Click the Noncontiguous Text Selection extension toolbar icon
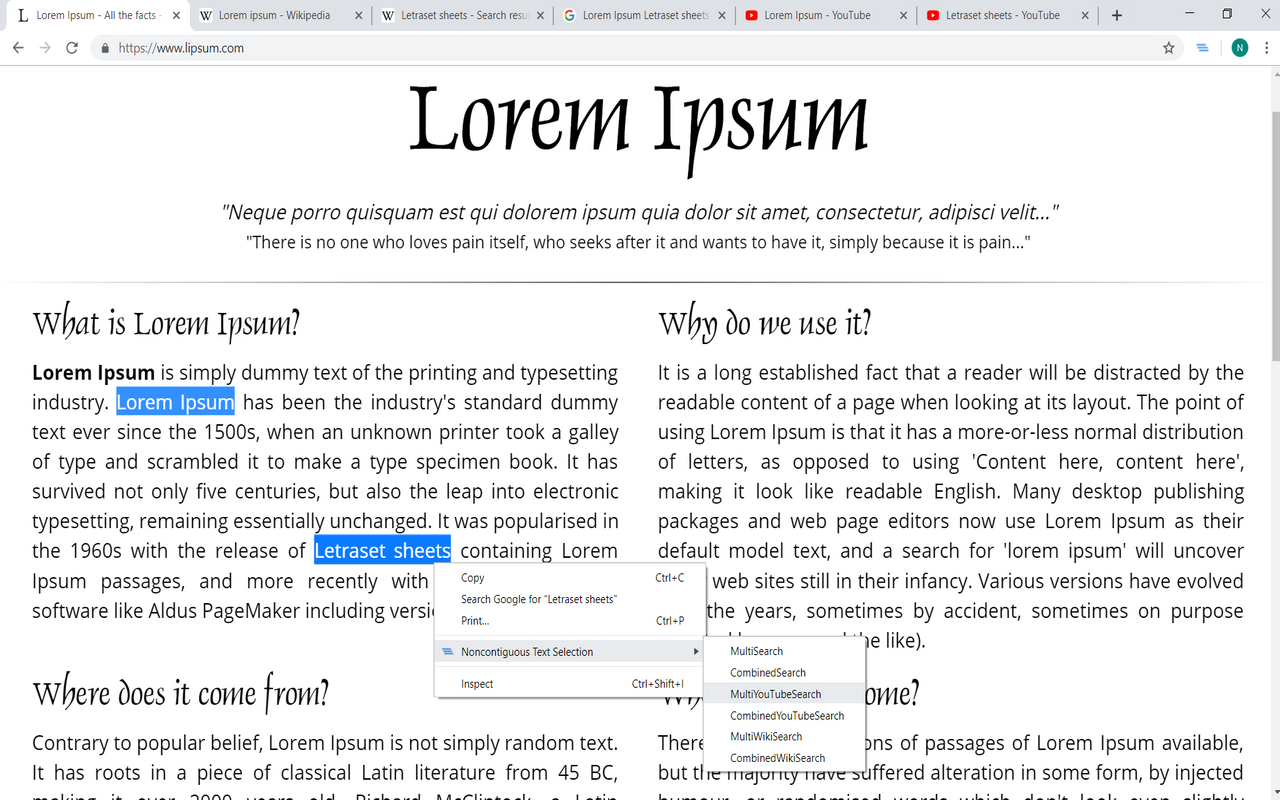This screenshot has height=800, width=1280. point(1202,47)
